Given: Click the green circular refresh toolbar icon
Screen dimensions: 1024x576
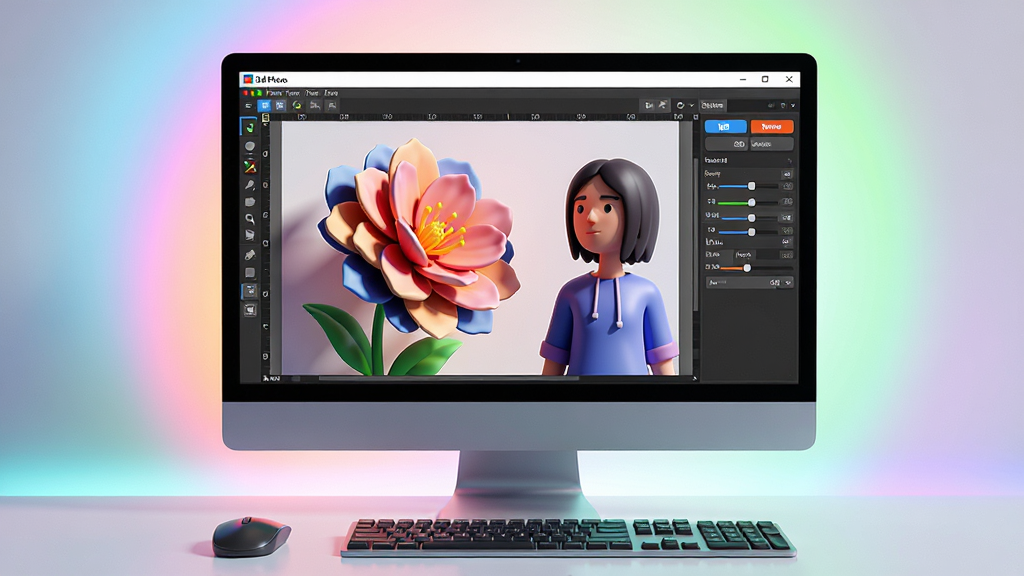Looking at the screenshot, I should coord(297,105).
